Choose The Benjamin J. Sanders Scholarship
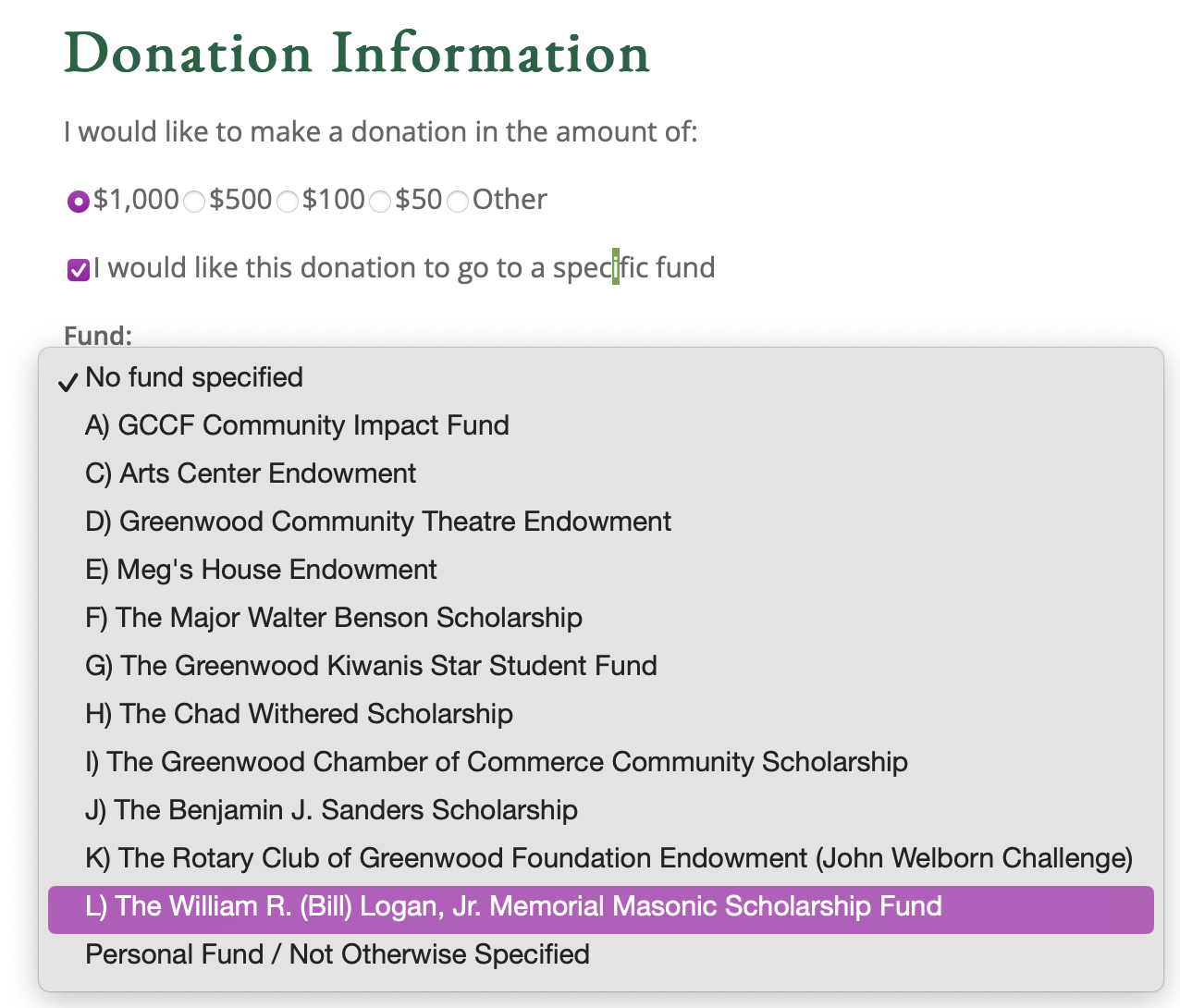The height and width of the screenshot is (1008, 1180). point(601,810)
